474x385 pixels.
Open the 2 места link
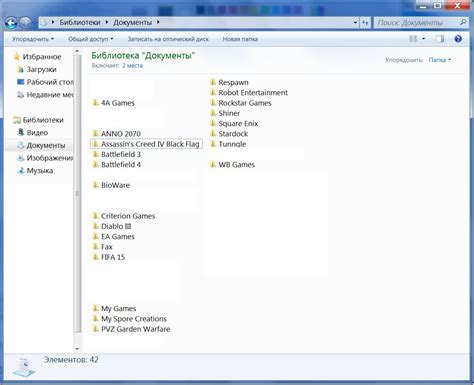click(132, 66)
